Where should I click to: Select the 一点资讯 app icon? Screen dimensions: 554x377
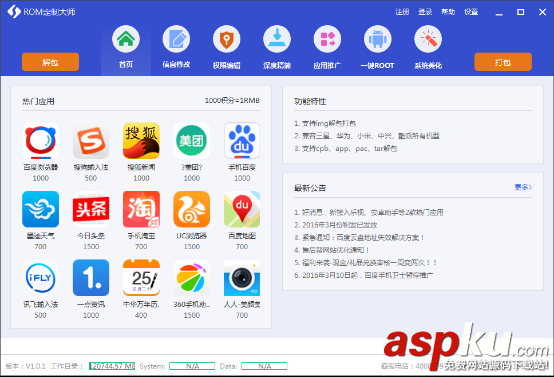tap(91, 278)
